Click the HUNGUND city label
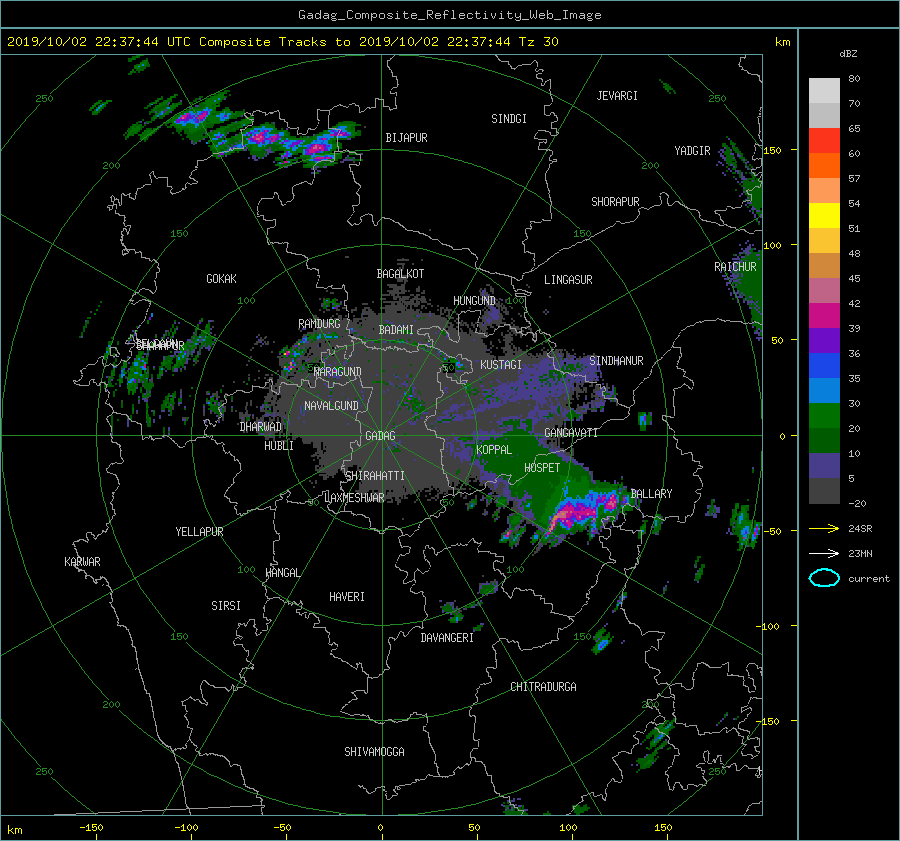 point(474,301)
